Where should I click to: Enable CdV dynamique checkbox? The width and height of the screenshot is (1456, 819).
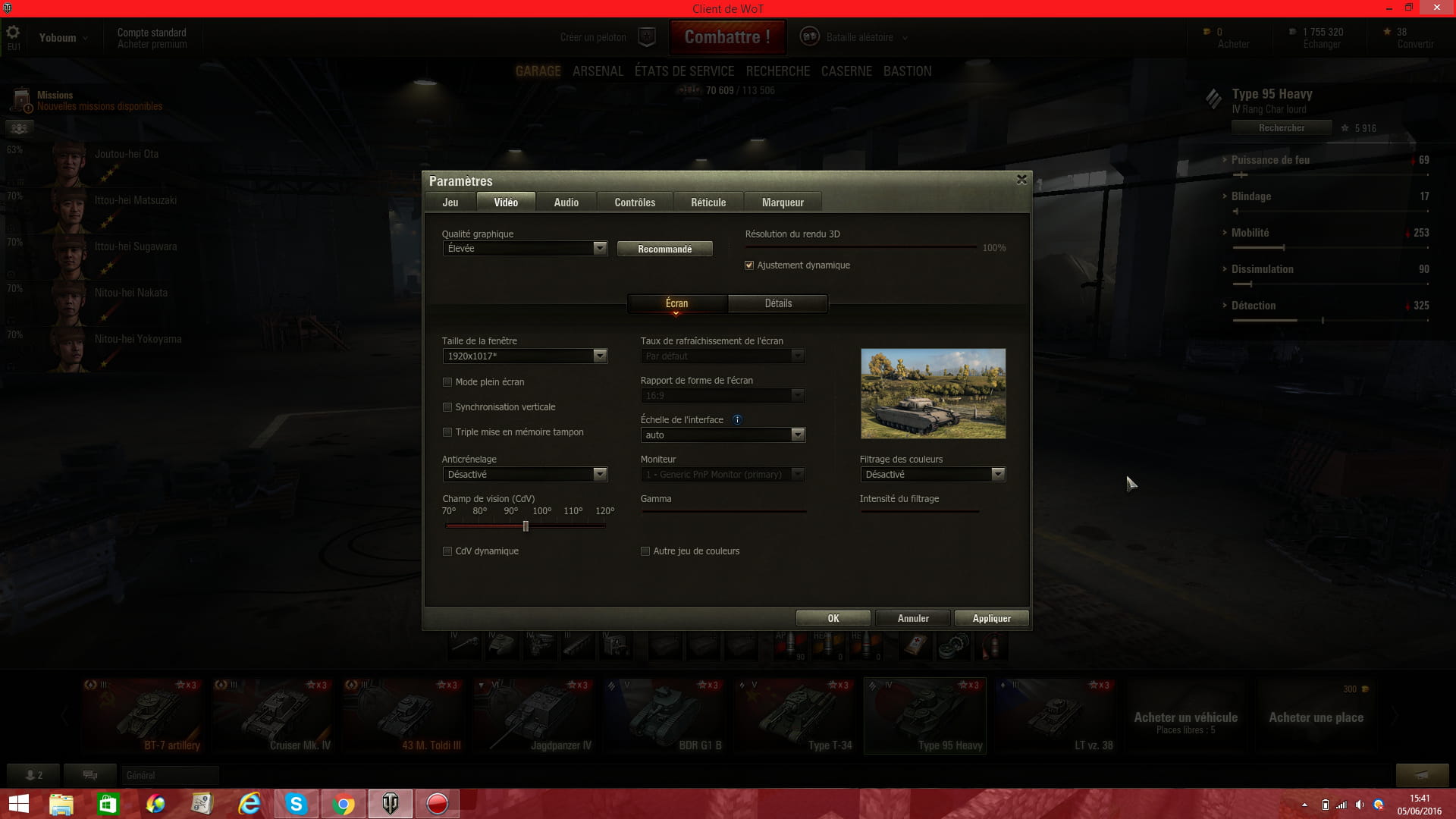click(447, 551)
